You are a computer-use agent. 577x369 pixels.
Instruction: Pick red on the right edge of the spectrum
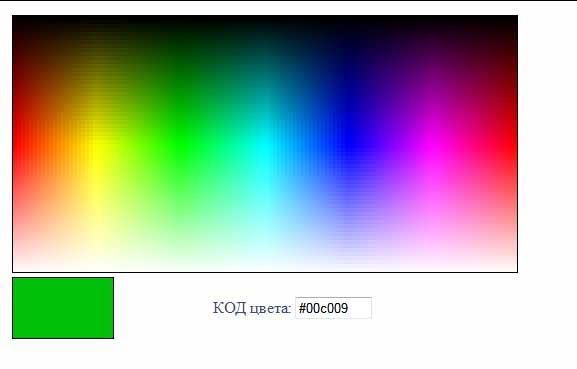[514, 147]
